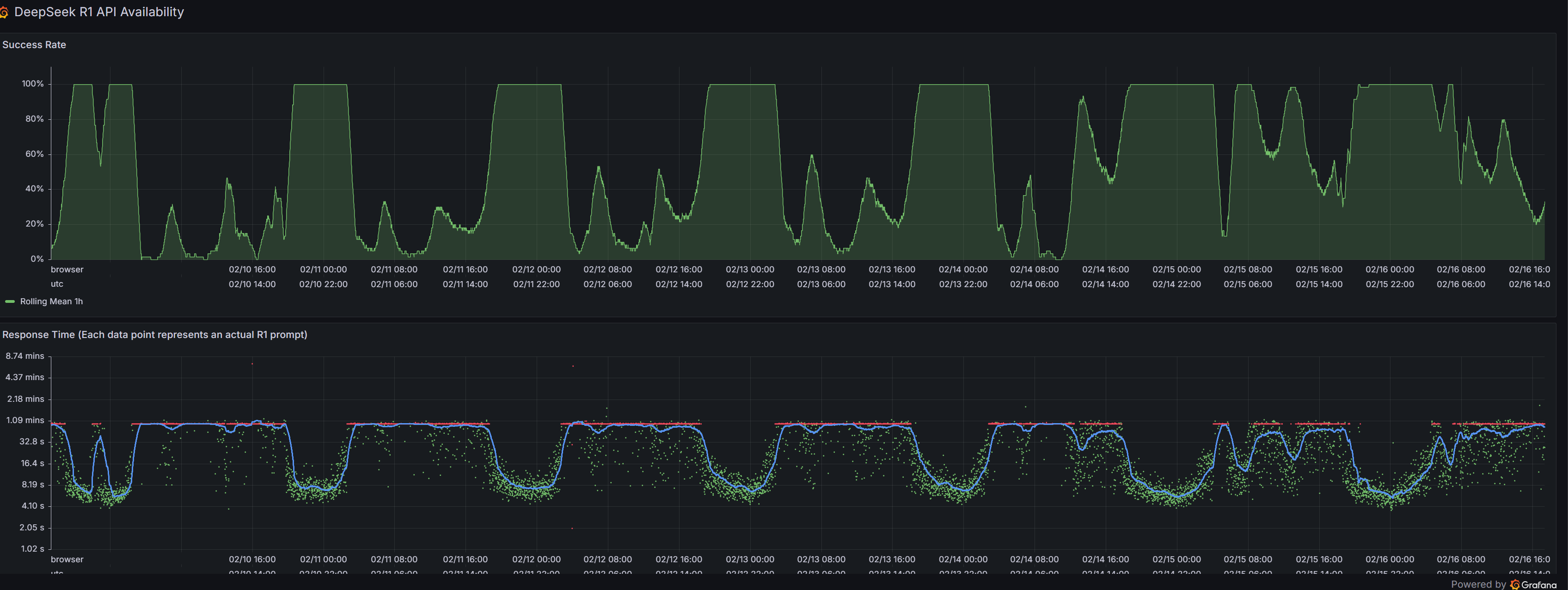This screenshot has height=590, width=1568.
Task: Click 02/13 00:00 tick in Success Rate panel
Action: tap(750, 269)
